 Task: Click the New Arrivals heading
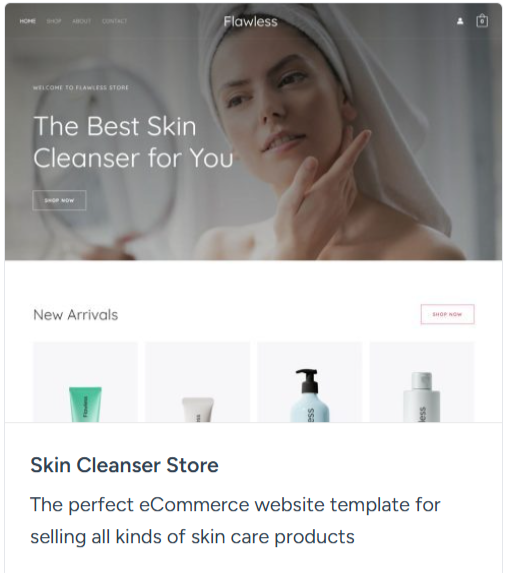coord(76,315)
